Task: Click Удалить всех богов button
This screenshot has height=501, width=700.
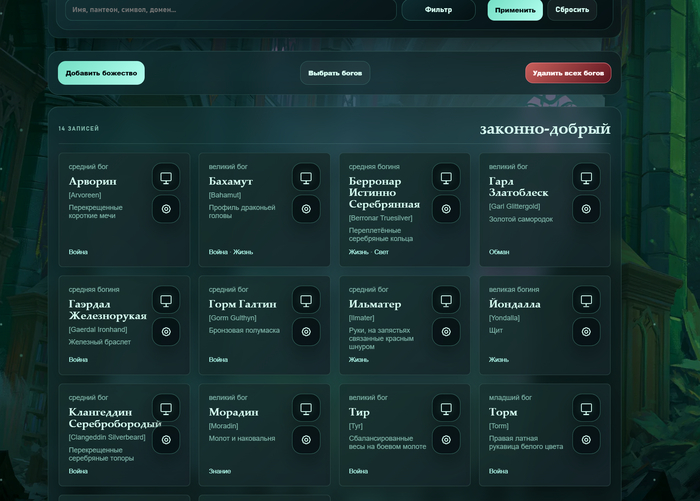Action: [x=568, y=73]
